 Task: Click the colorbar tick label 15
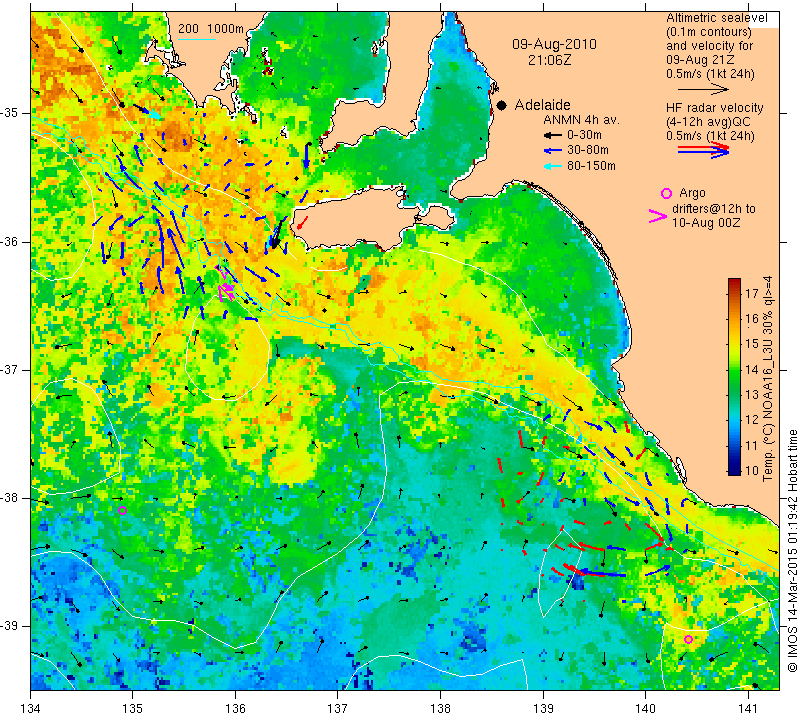click(752, 344)
